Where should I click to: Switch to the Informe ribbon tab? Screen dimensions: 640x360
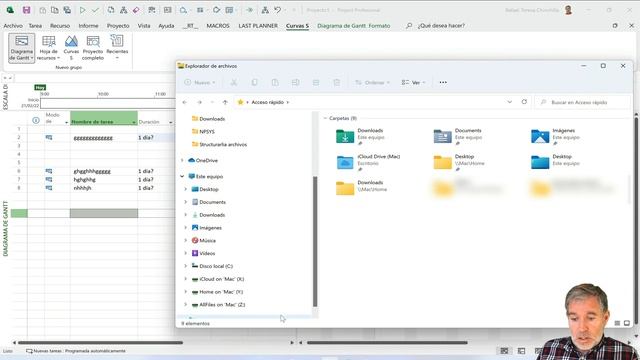pos(88,26)
